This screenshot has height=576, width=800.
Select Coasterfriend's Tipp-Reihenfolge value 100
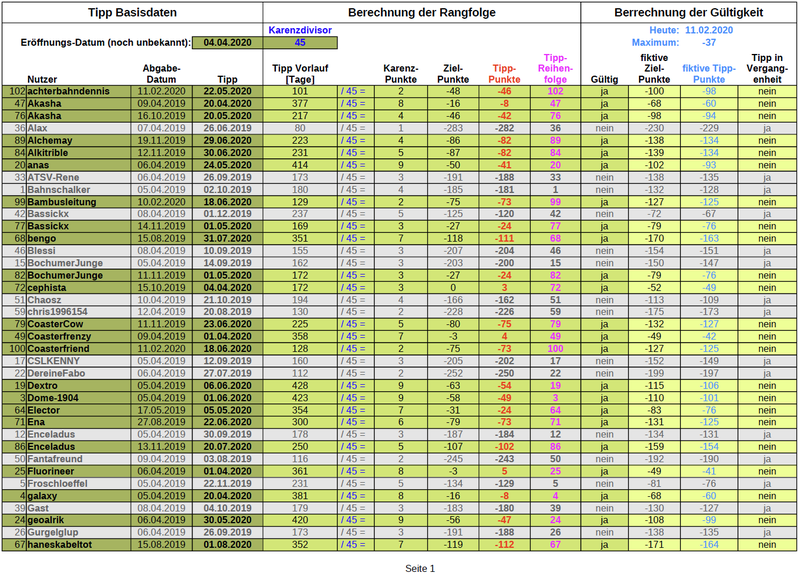pos(555,348)
